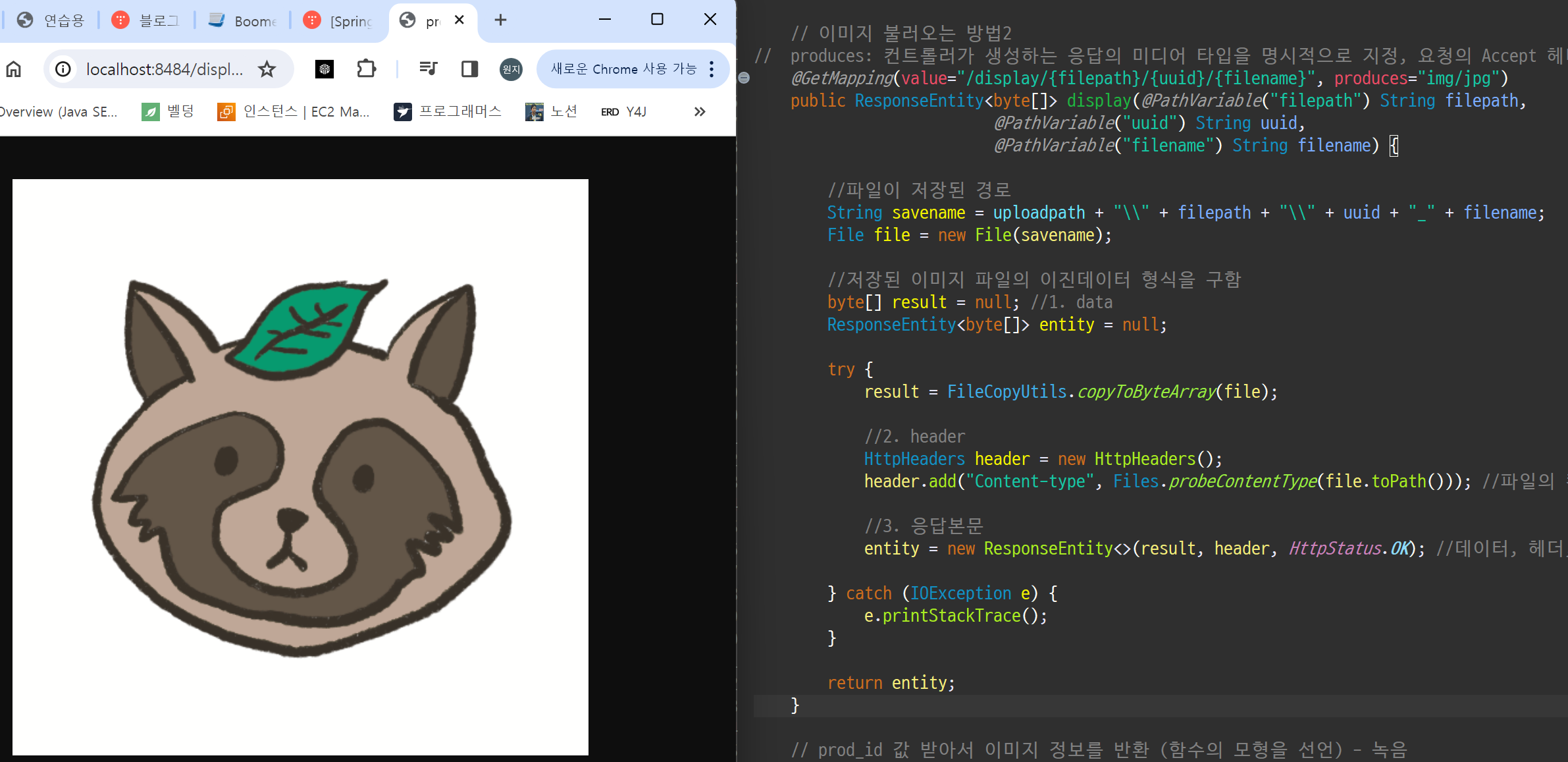
Task: Toggle the Chrome side panel
Action: [x=469, y=69]
